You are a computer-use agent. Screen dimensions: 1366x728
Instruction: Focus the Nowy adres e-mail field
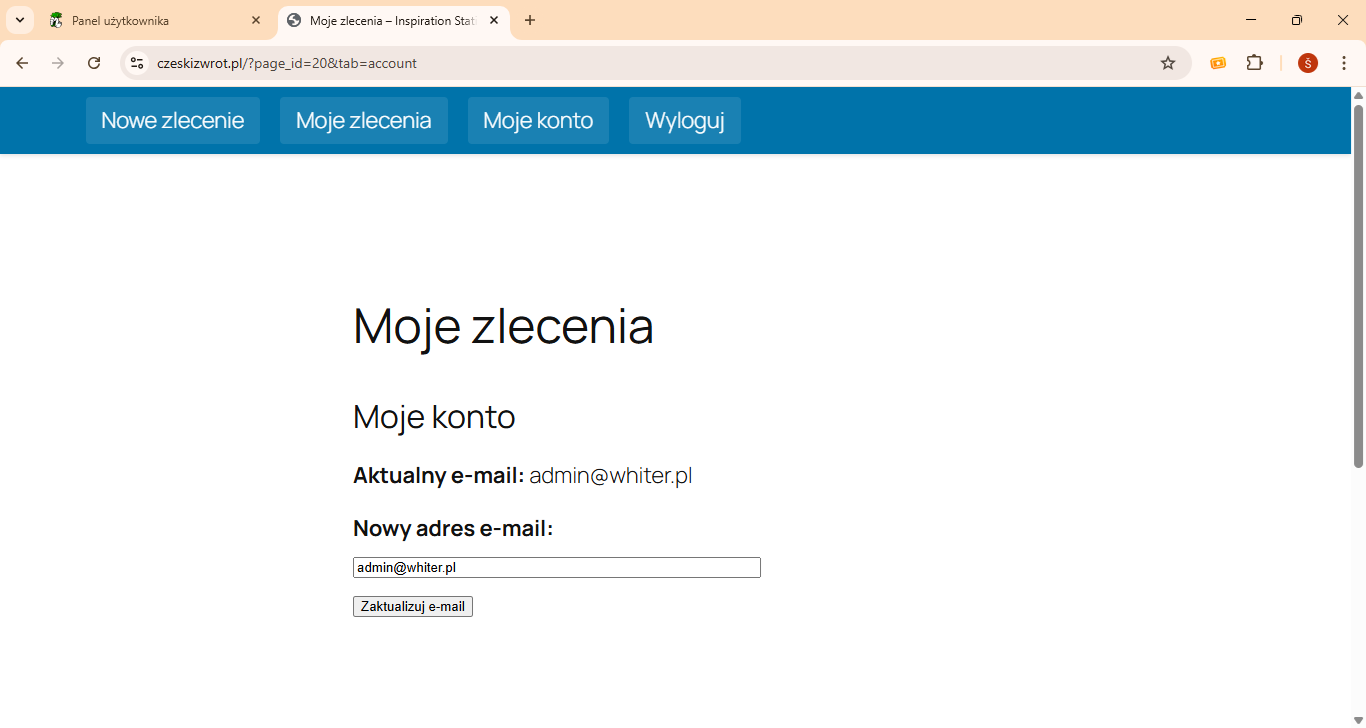pos(556,568)
